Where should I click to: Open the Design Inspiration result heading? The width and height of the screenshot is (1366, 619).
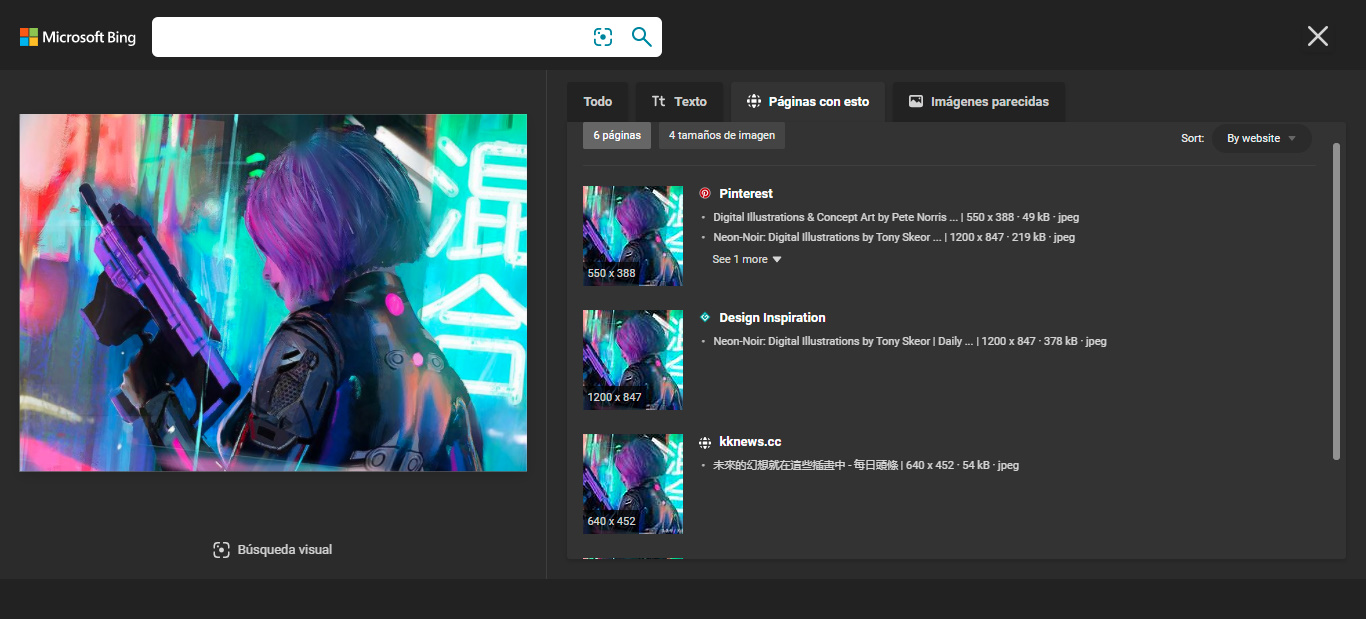coord(772,318)
